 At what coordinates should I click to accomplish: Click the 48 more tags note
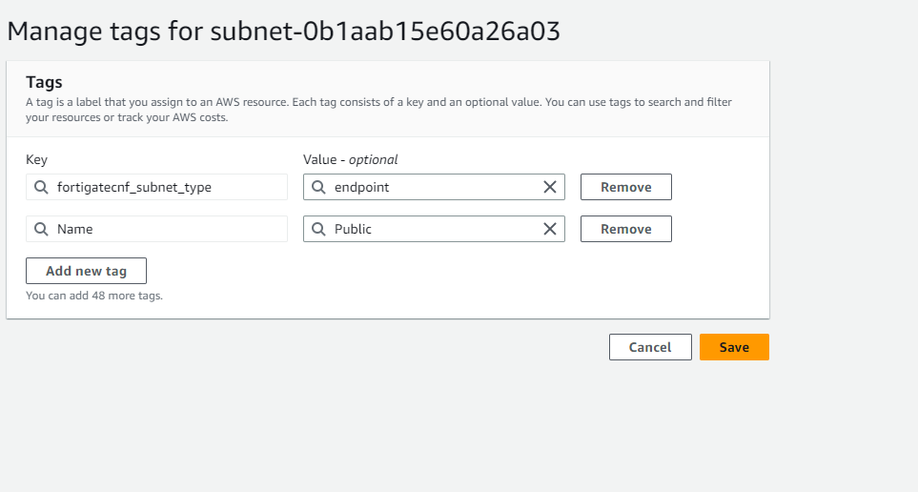[x=94, y=295]
